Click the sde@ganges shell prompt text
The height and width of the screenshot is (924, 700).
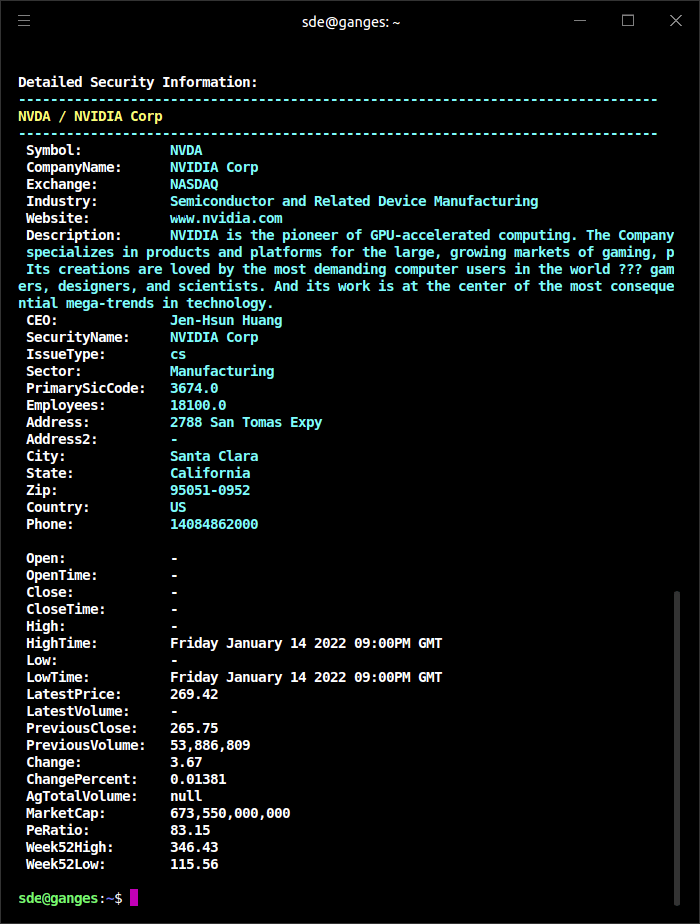(70, 898)
